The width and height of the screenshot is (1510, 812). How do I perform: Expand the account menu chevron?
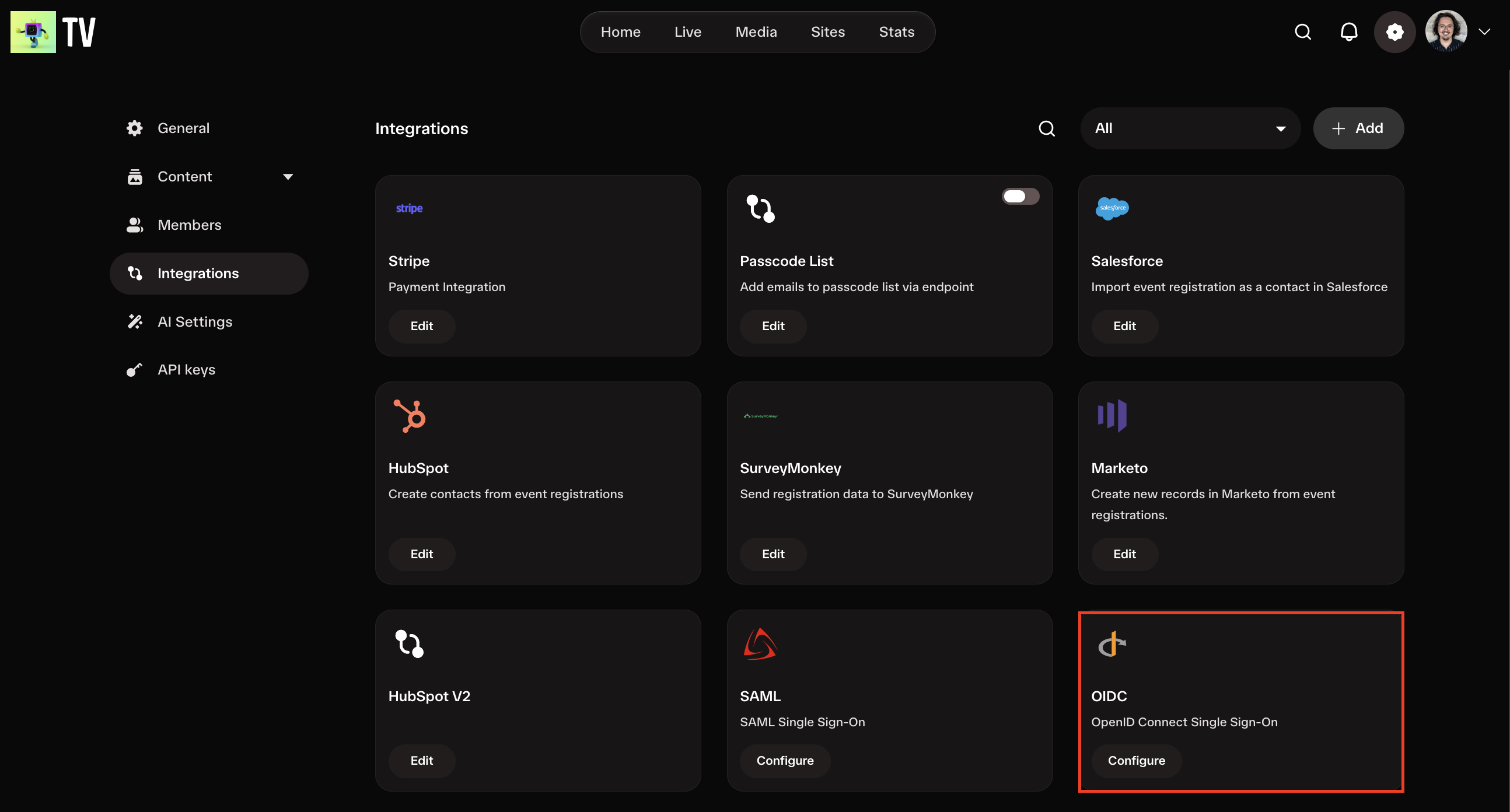tap(1484, 32)
